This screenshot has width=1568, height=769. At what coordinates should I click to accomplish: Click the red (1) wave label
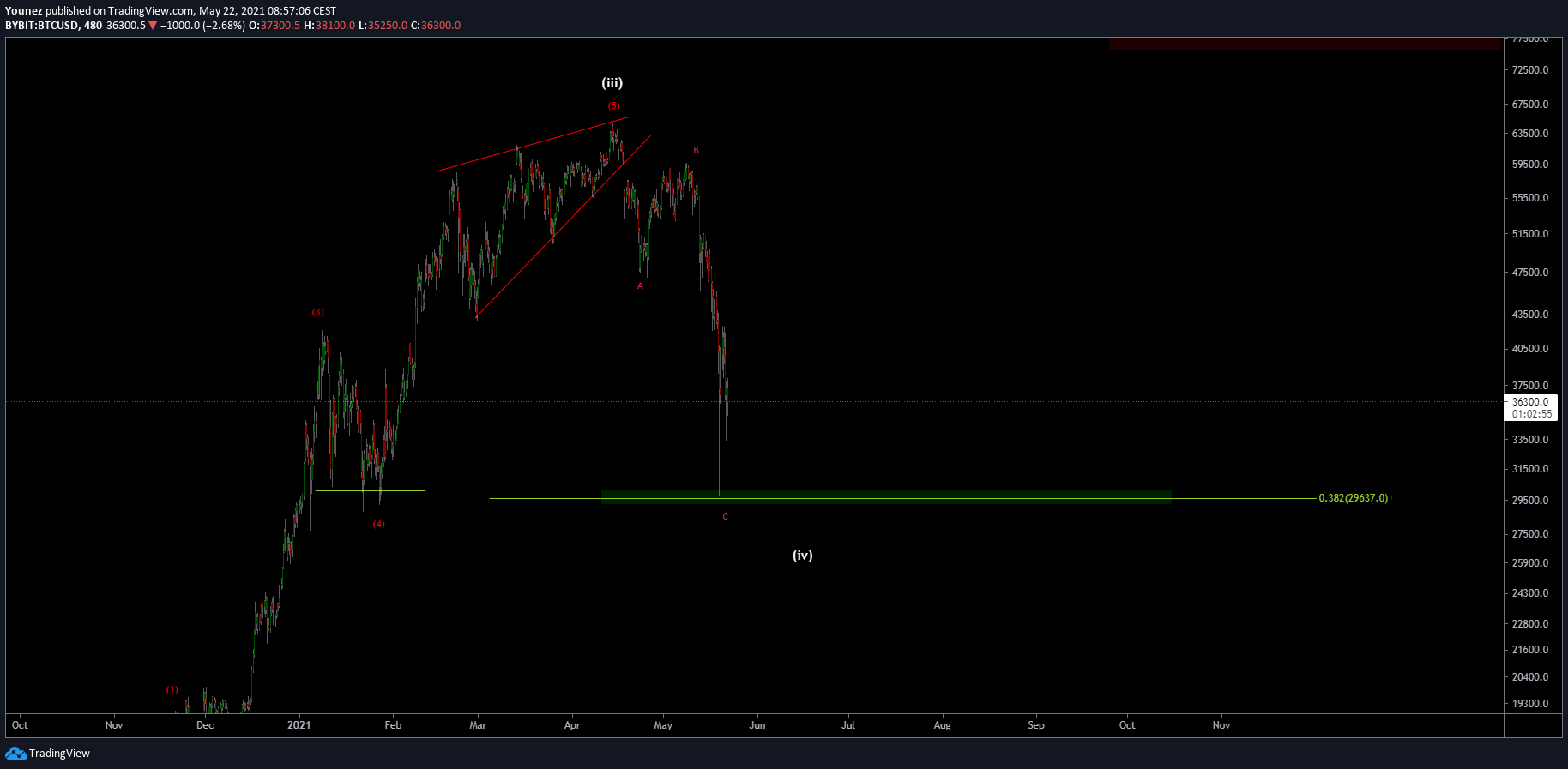point(172,690)
